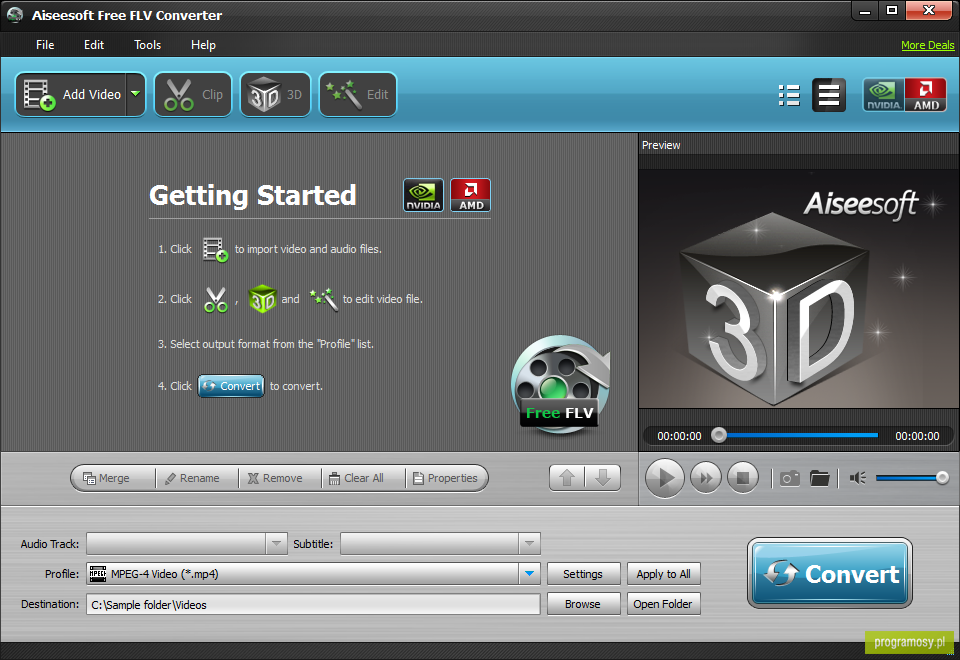Click the Rename button

[x=197, y=478]
